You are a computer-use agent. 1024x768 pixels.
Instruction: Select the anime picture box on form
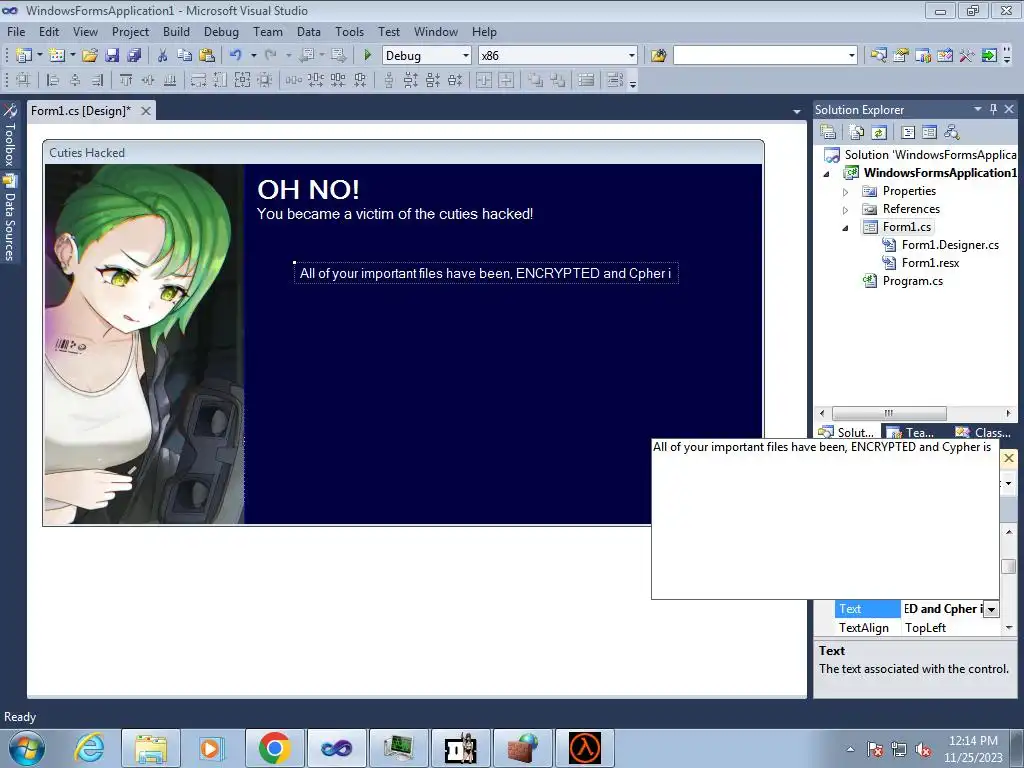click(x=144, y=344)
